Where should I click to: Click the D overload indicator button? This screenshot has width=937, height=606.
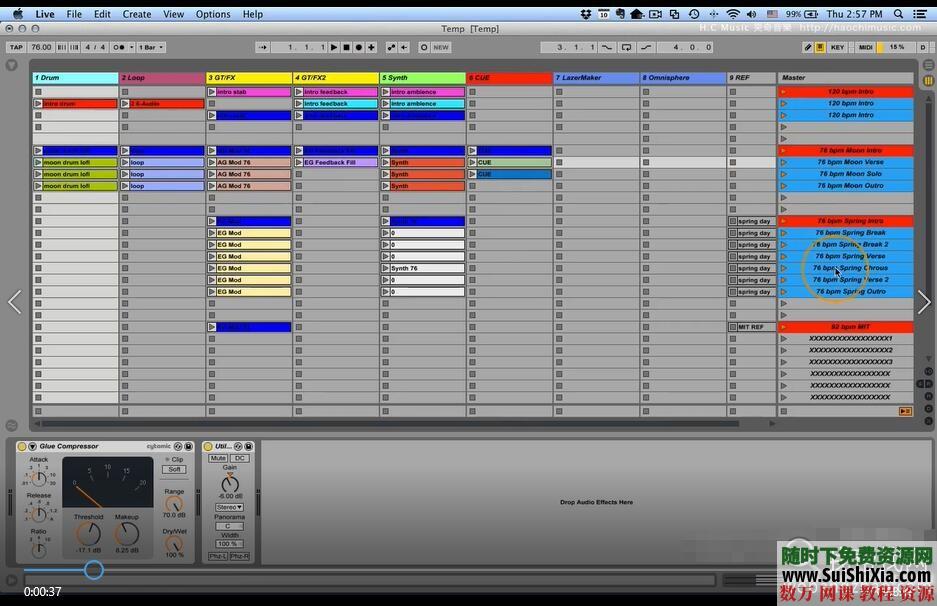point(923,47)
